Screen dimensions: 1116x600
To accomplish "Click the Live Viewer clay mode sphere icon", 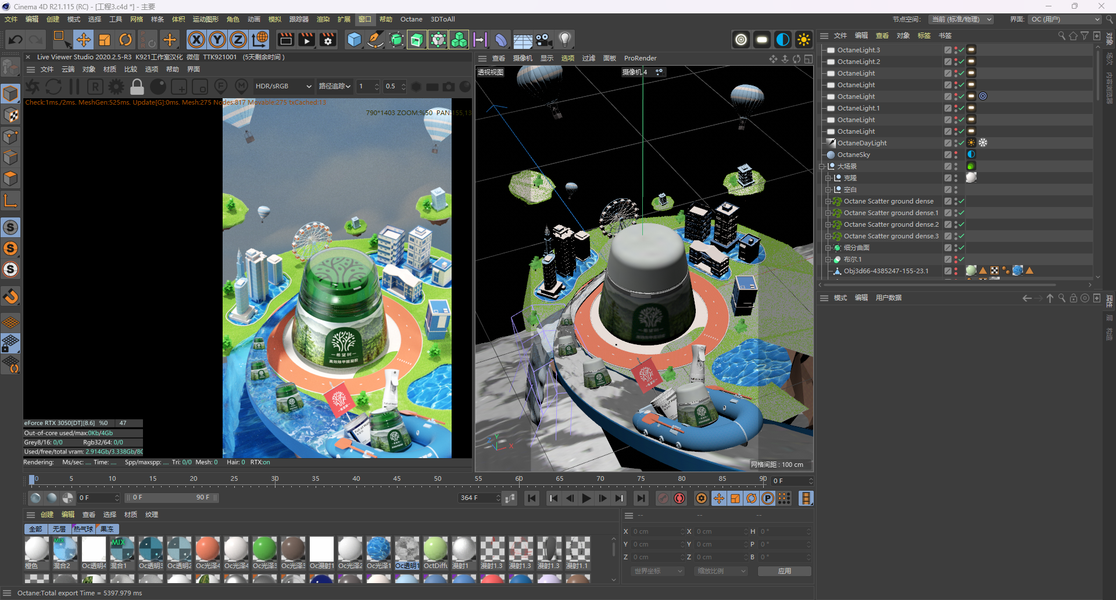I will click(x=158, y=86).
